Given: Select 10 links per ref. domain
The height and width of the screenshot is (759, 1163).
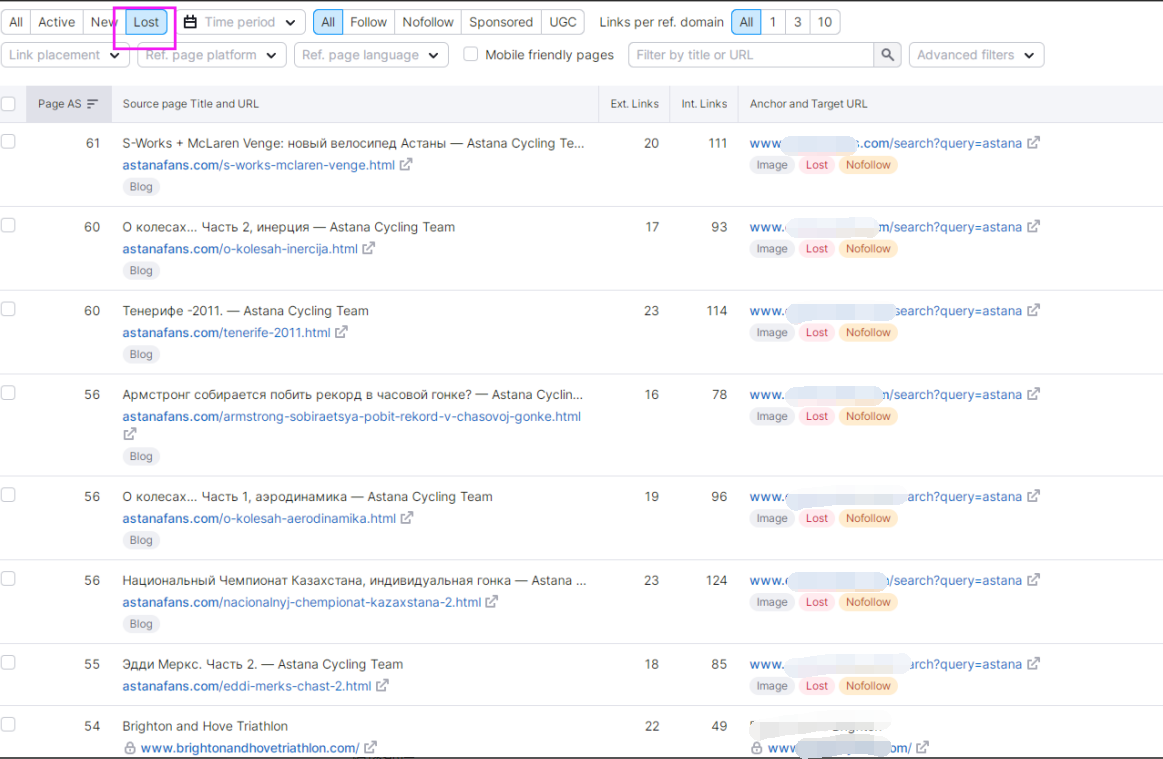Looking at the screenshot, I should point(824,22).
